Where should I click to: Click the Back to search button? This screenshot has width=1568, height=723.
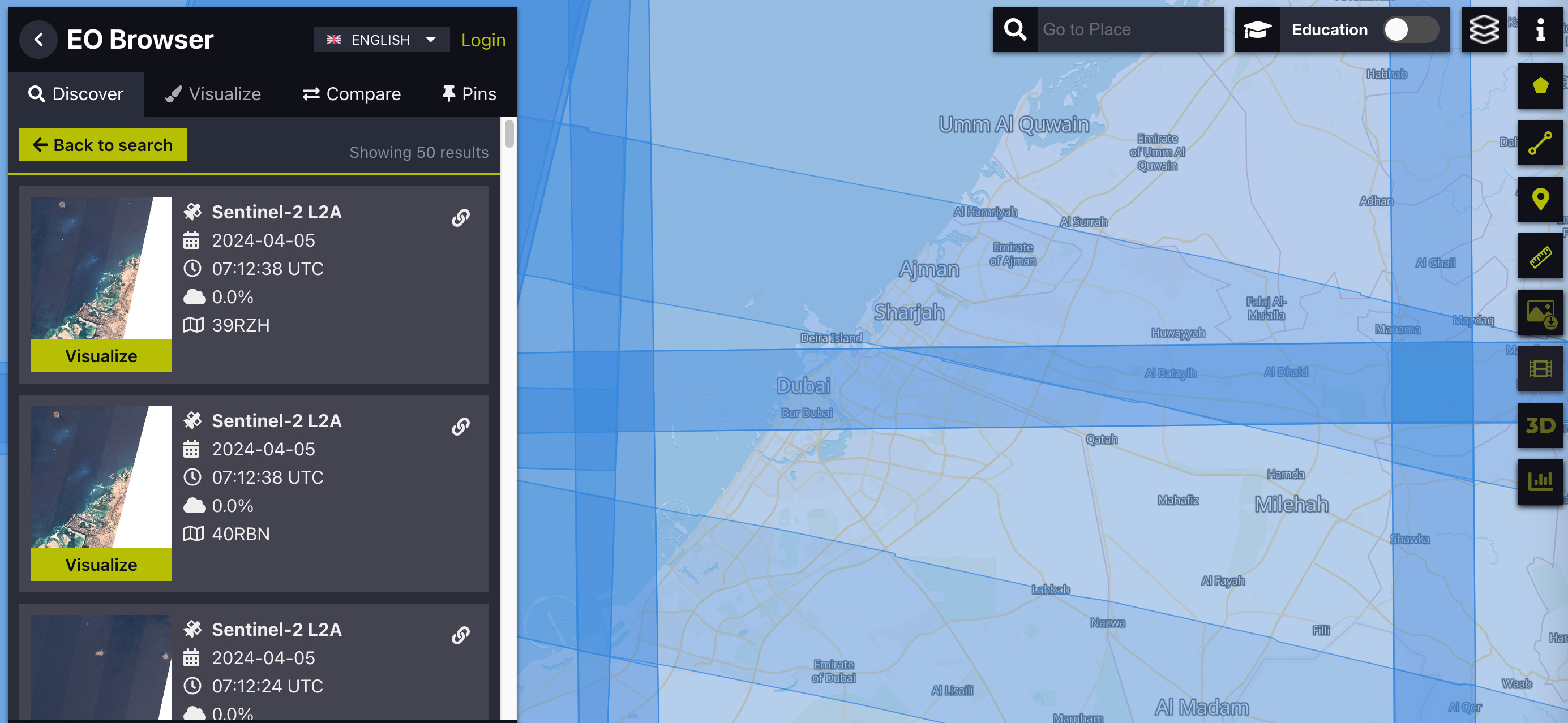tap(103, 145)
